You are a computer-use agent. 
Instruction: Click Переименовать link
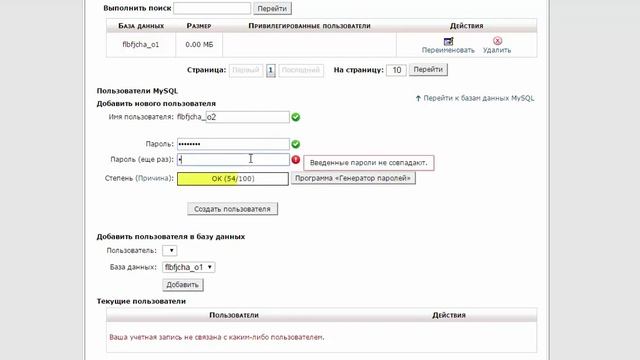(448, 50)
